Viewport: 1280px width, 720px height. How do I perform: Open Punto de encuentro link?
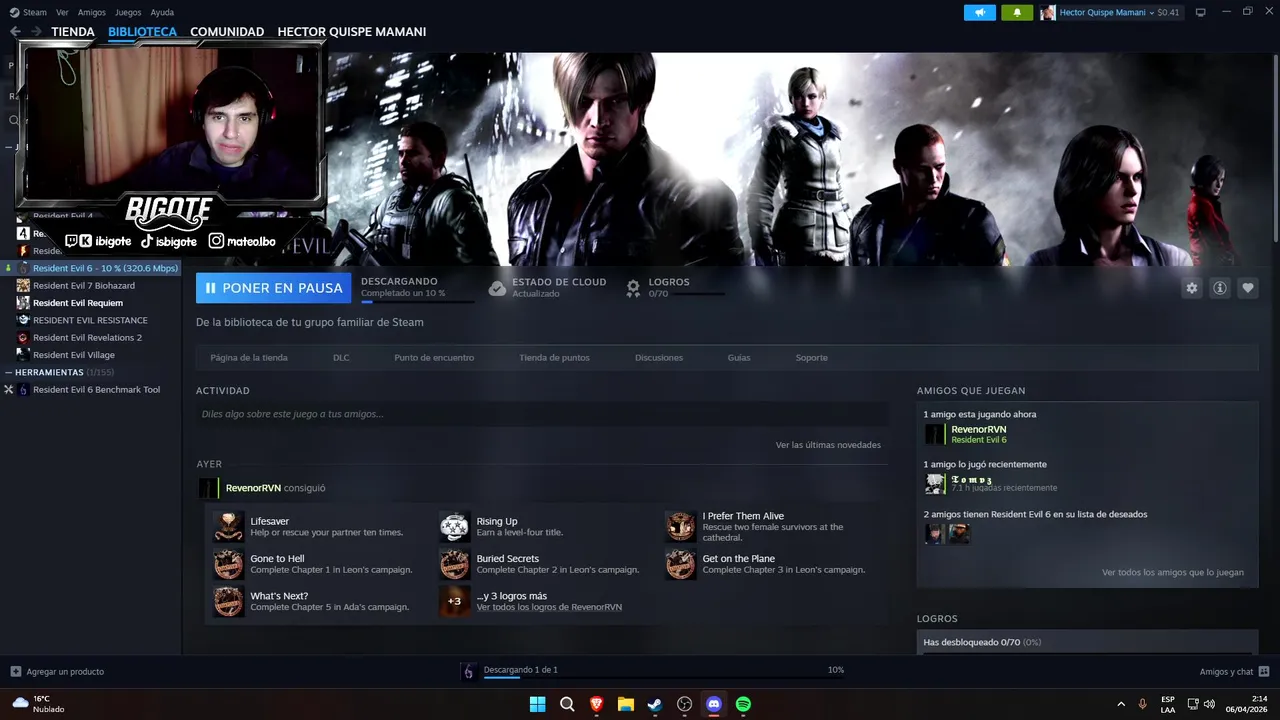pos(434,357)
